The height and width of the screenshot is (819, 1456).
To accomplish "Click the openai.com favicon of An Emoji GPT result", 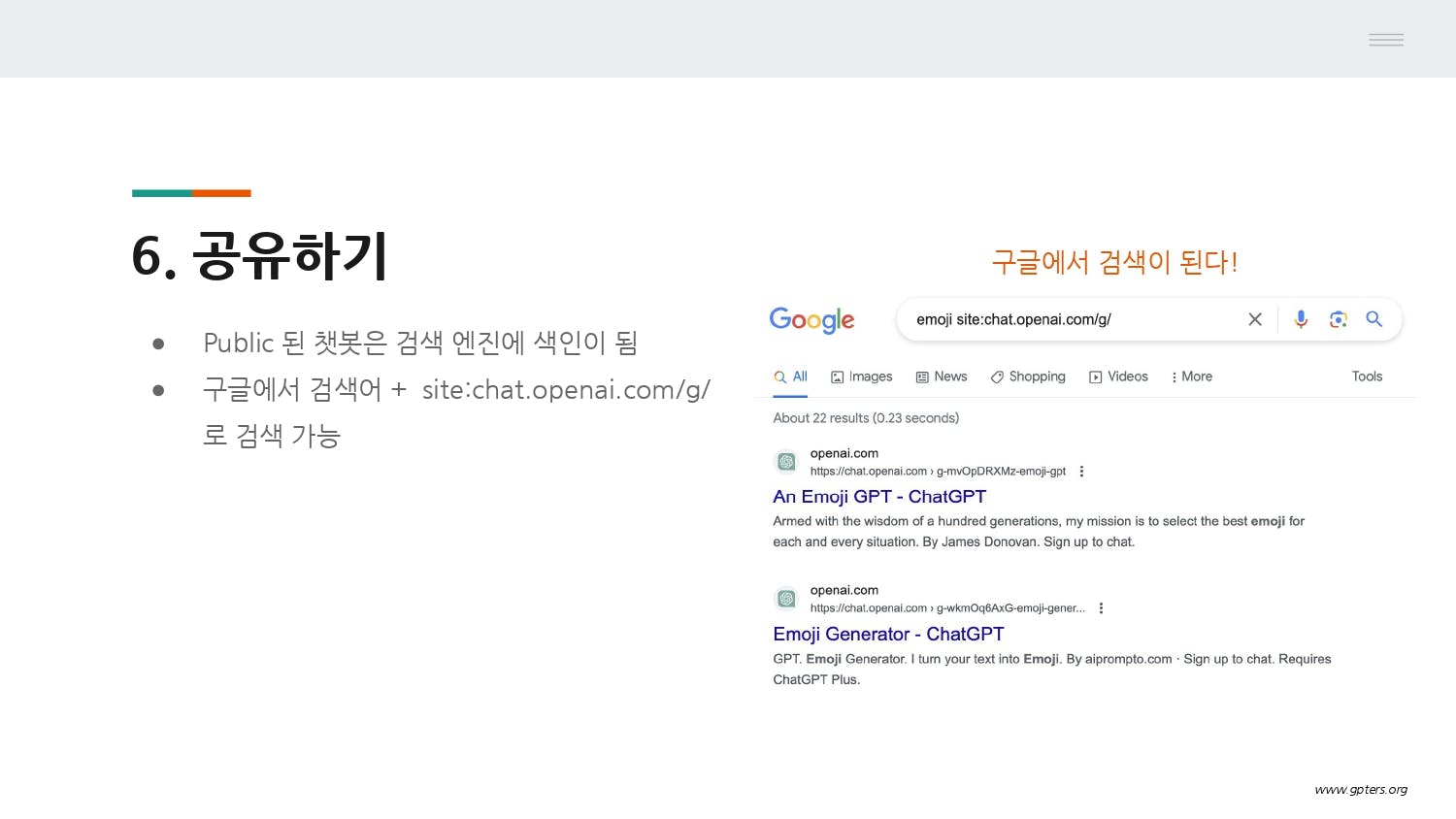I will coord(786,462).
